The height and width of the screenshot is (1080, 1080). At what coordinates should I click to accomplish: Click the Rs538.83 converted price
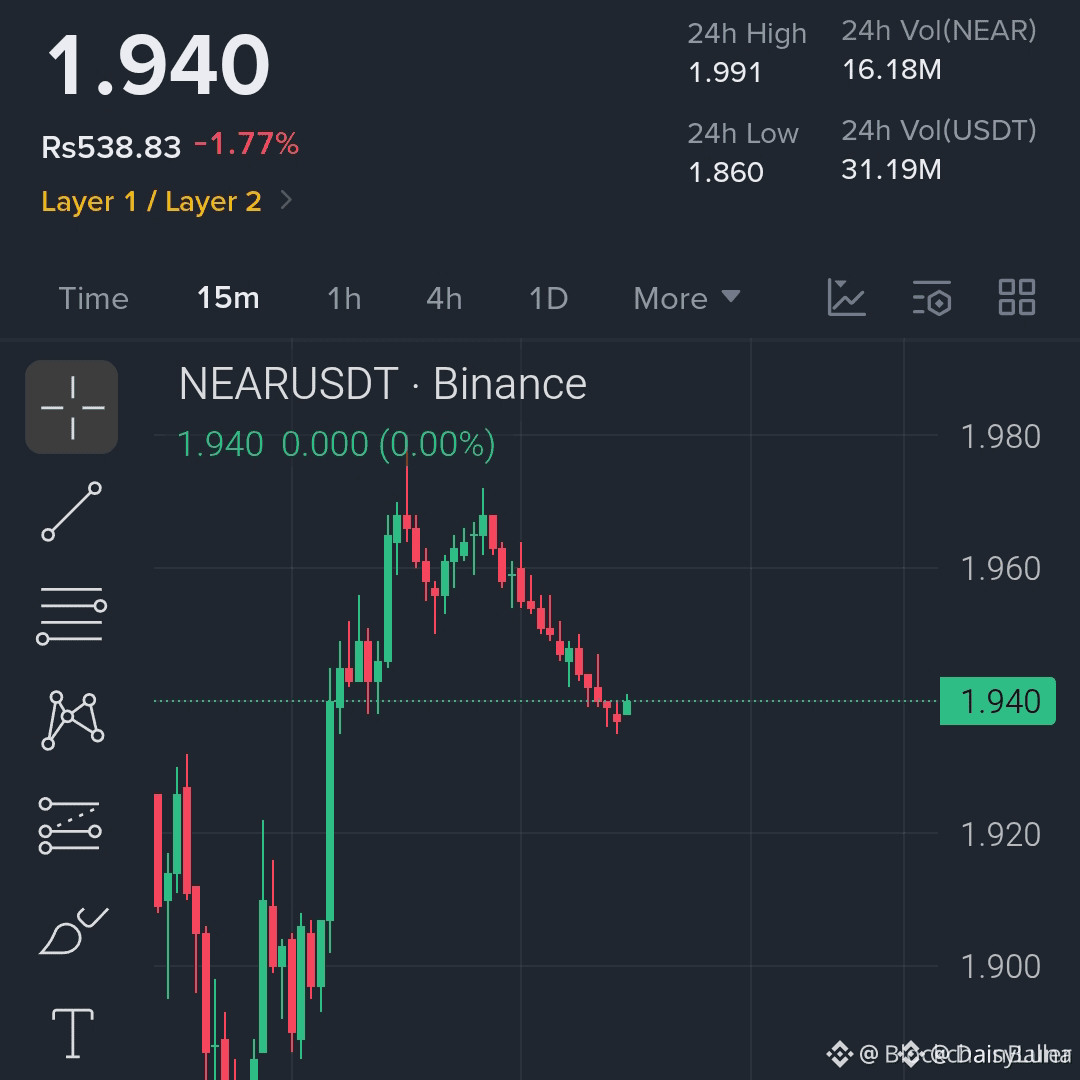tap(111, 147)
